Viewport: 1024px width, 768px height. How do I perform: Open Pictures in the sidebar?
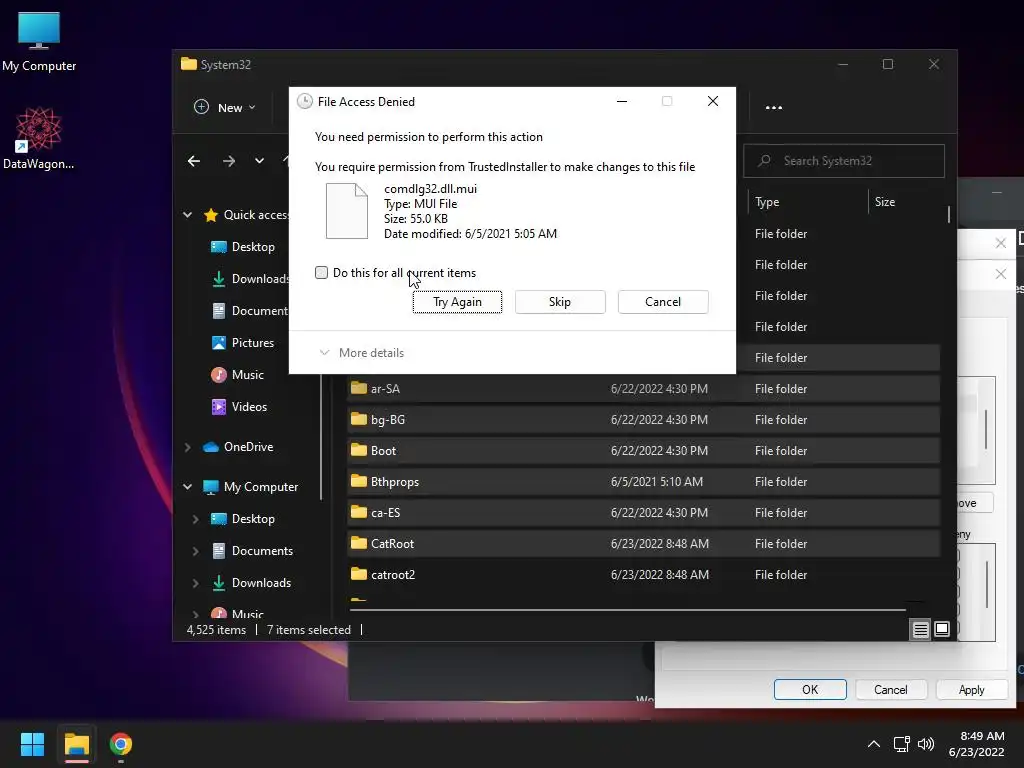[242, 343]
